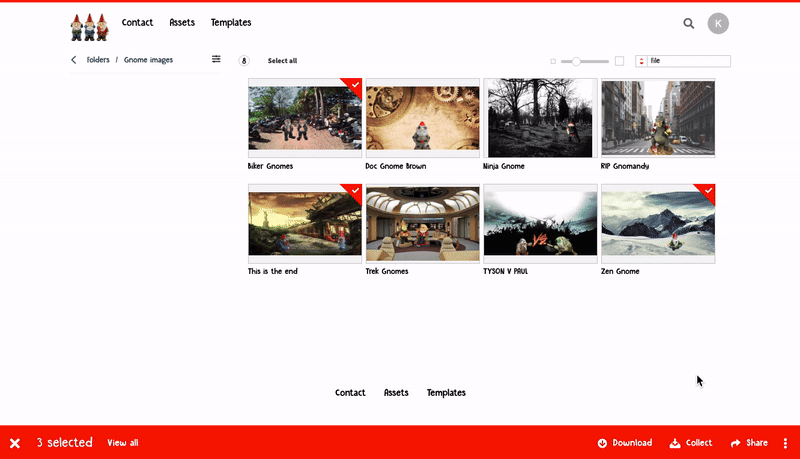Open the more options kebab menu
Image resolution: width=800 pixels, height=459 pixels.
[x=785, y=443]
